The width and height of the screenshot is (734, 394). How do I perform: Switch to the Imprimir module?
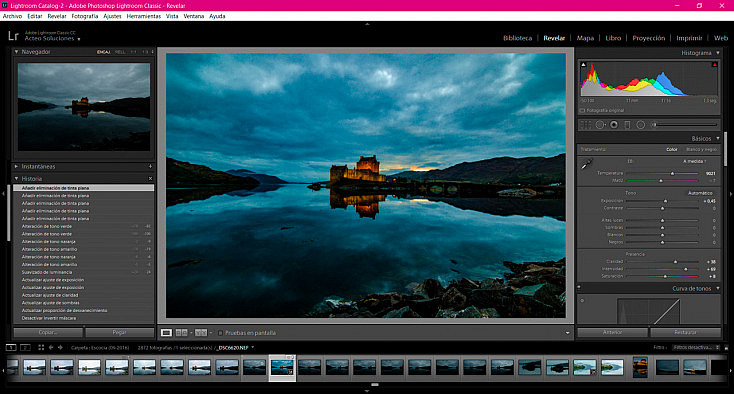tap(689, 38)
